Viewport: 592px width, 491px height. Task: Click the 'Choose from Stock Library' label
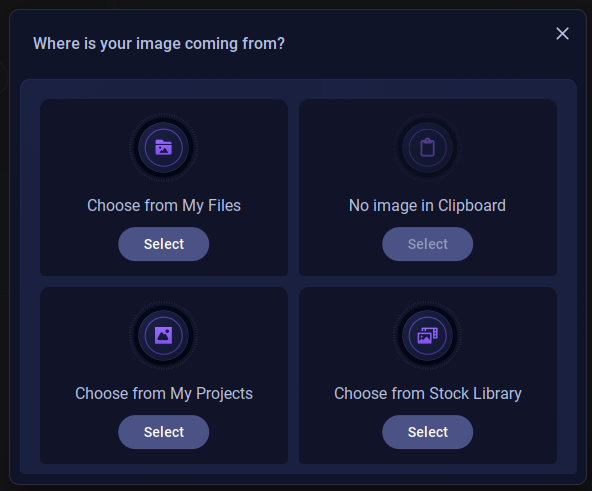point(428,394)
